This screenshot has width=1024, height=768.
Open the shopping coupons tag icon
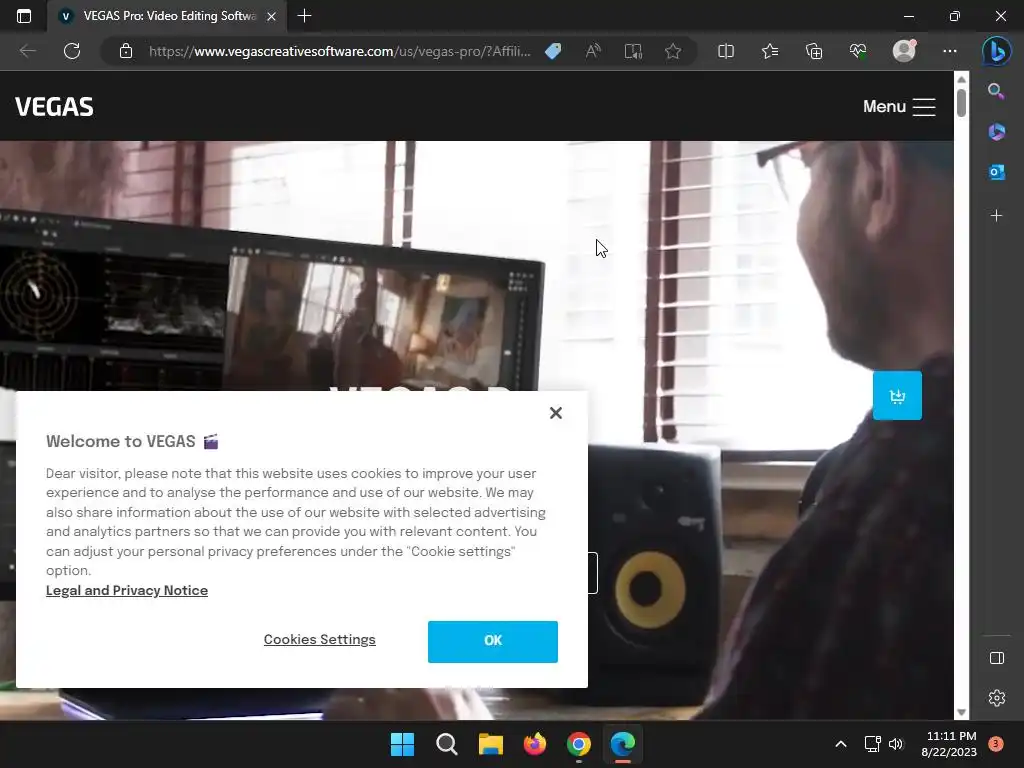553,51
